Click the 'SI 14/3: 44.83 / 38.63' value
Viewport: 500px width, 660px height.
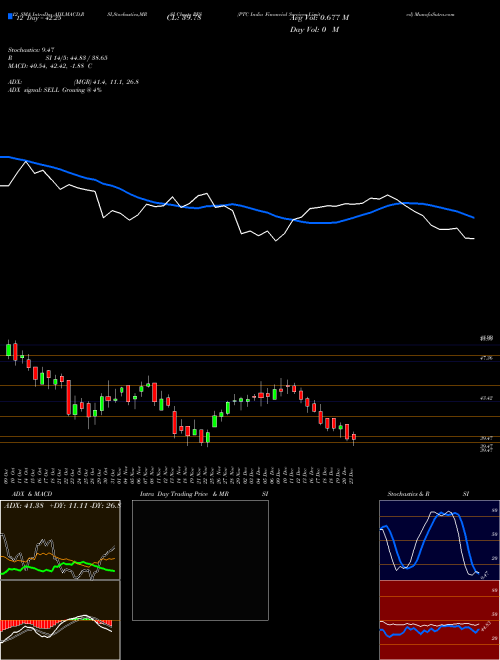coord(76,58)
